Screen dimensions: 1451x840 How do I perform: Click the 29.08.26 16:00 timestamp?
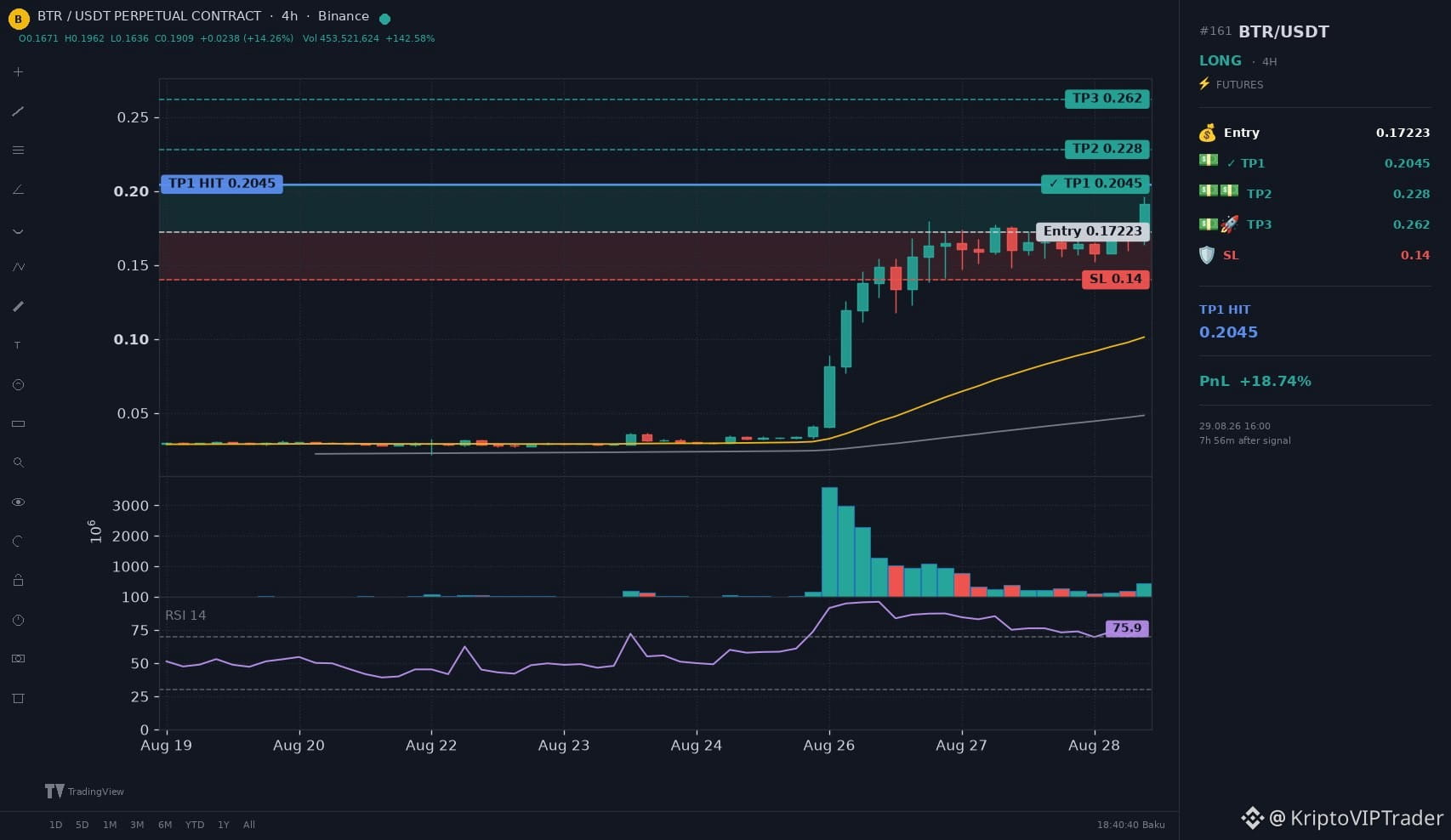coord(1235,426)
